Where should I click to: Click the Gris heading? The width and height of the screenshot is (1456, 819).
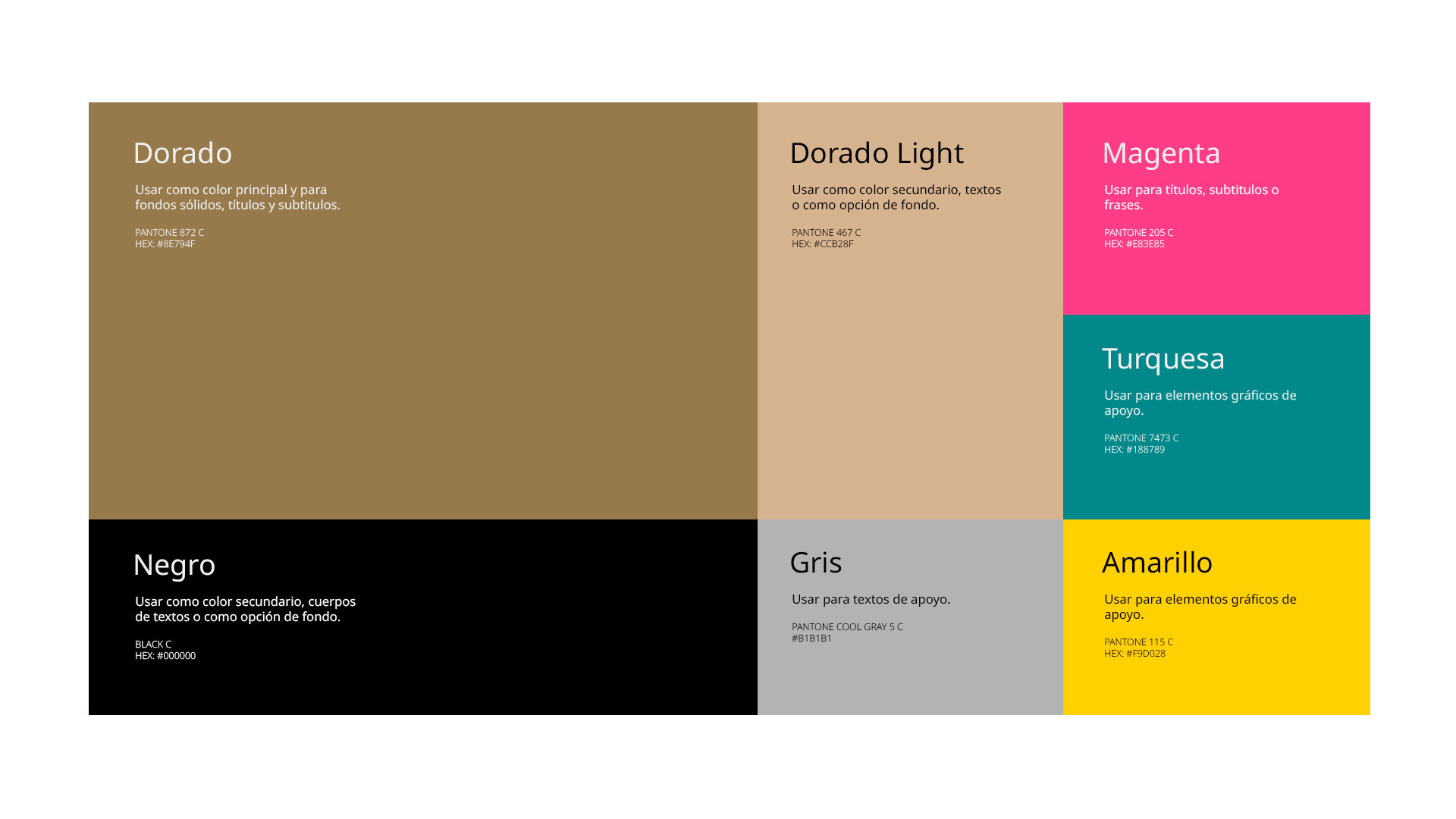point(816,563)
